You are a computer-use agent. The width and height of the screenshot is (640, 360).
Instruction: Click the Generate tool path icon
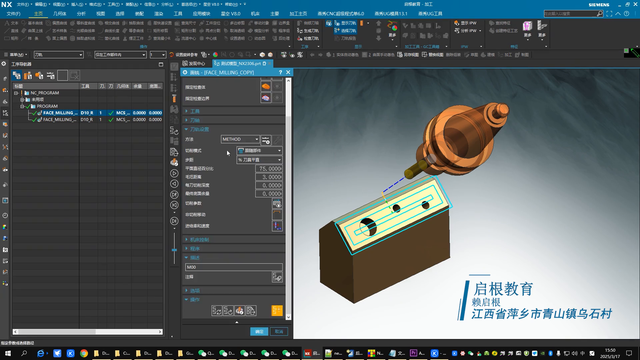pos(217,311)
